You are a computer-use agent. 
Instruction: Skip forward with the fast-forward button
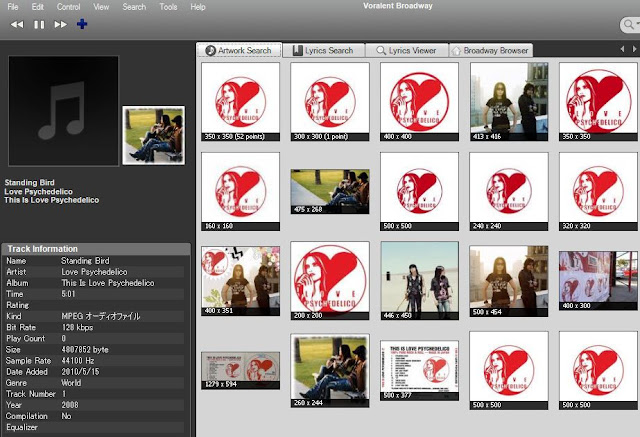pyautogui.click(x=61, y=24)
